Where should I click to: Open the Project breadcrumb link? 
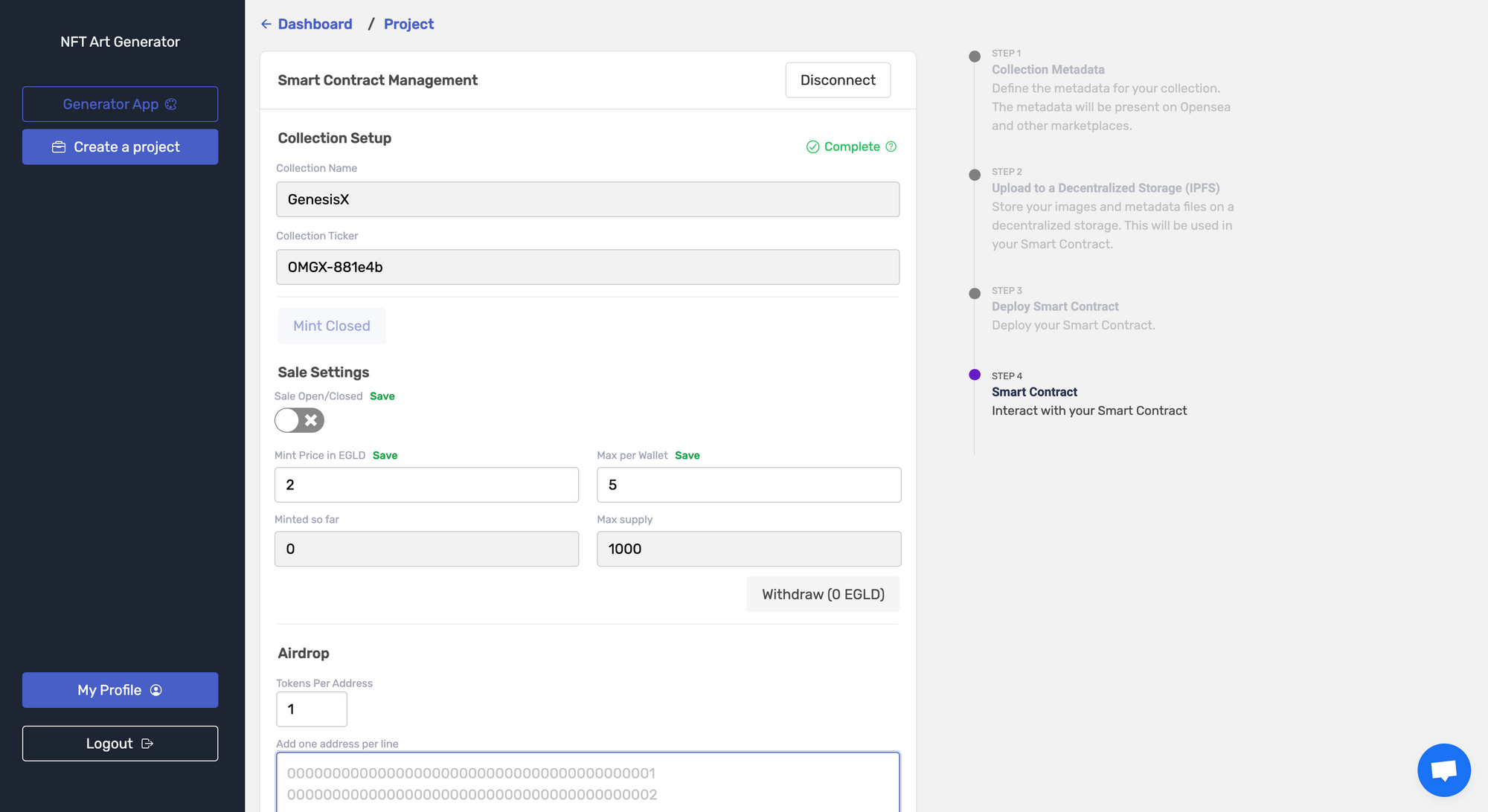[x=408, y=25]
